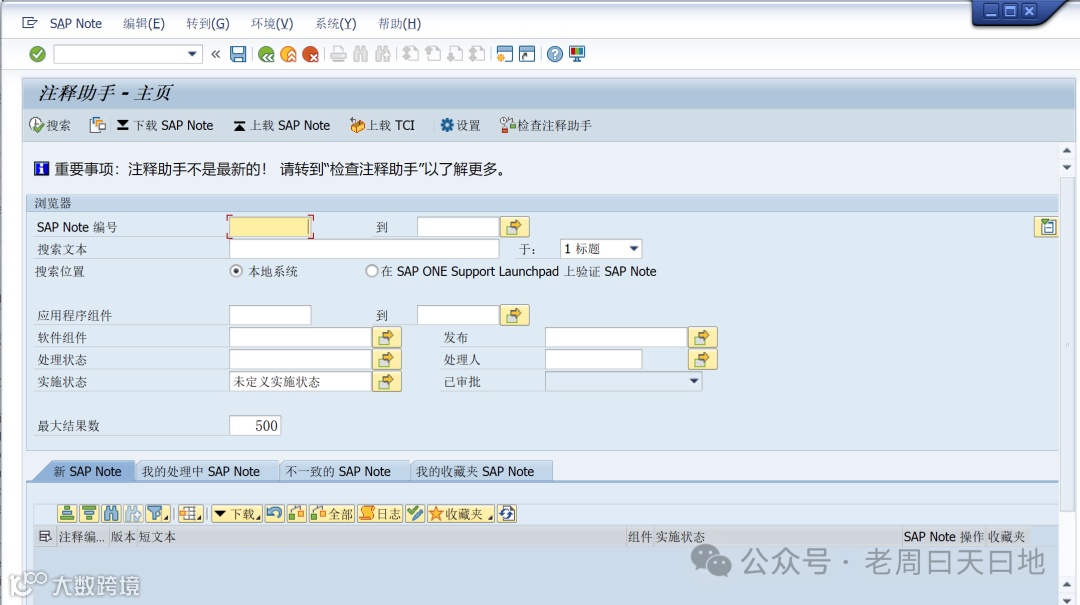
Task: Click the 设置 settings button
Action: click(x=460, y=125)
